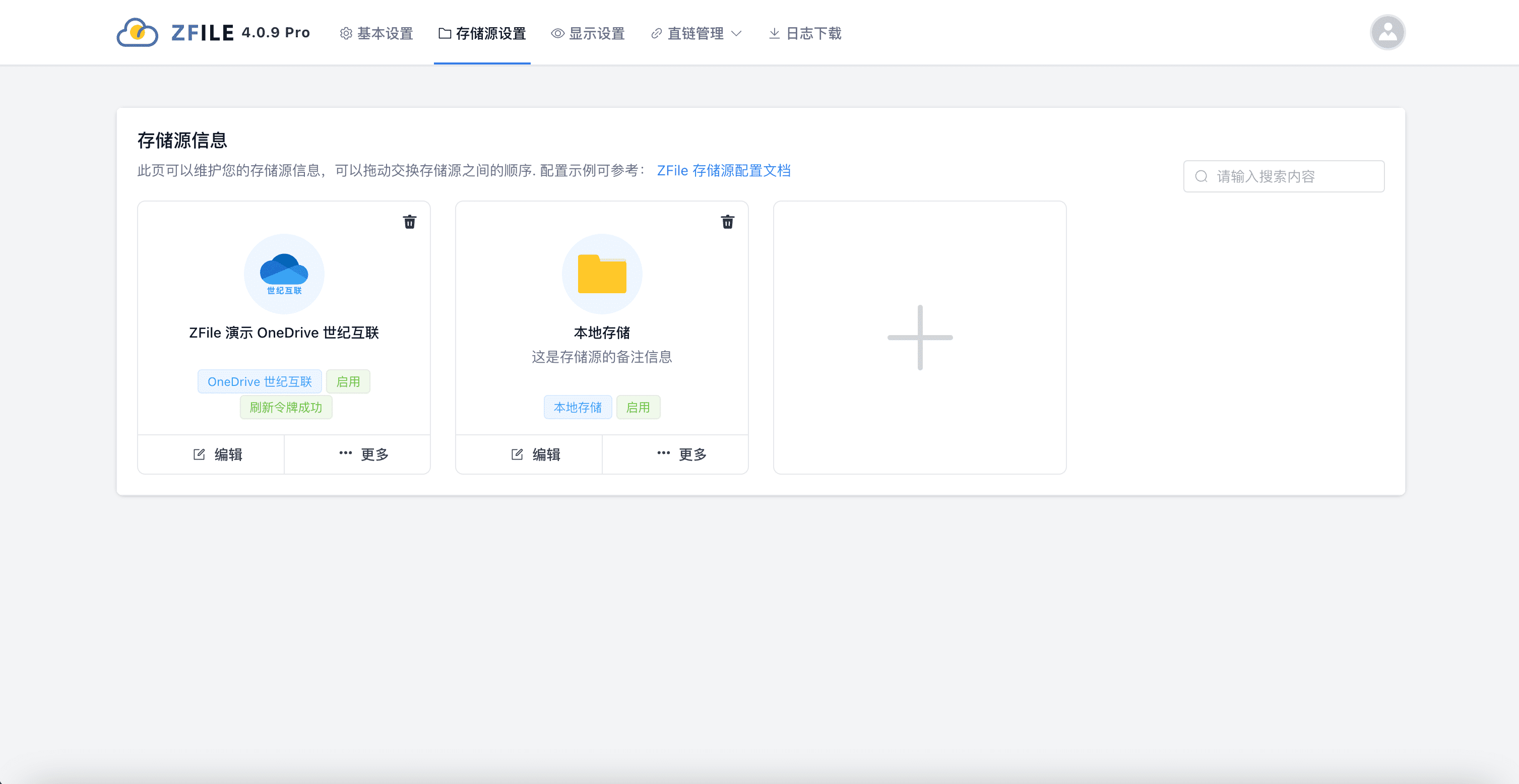Click 启用 tag on 本地存储 card

pos(638,407)
